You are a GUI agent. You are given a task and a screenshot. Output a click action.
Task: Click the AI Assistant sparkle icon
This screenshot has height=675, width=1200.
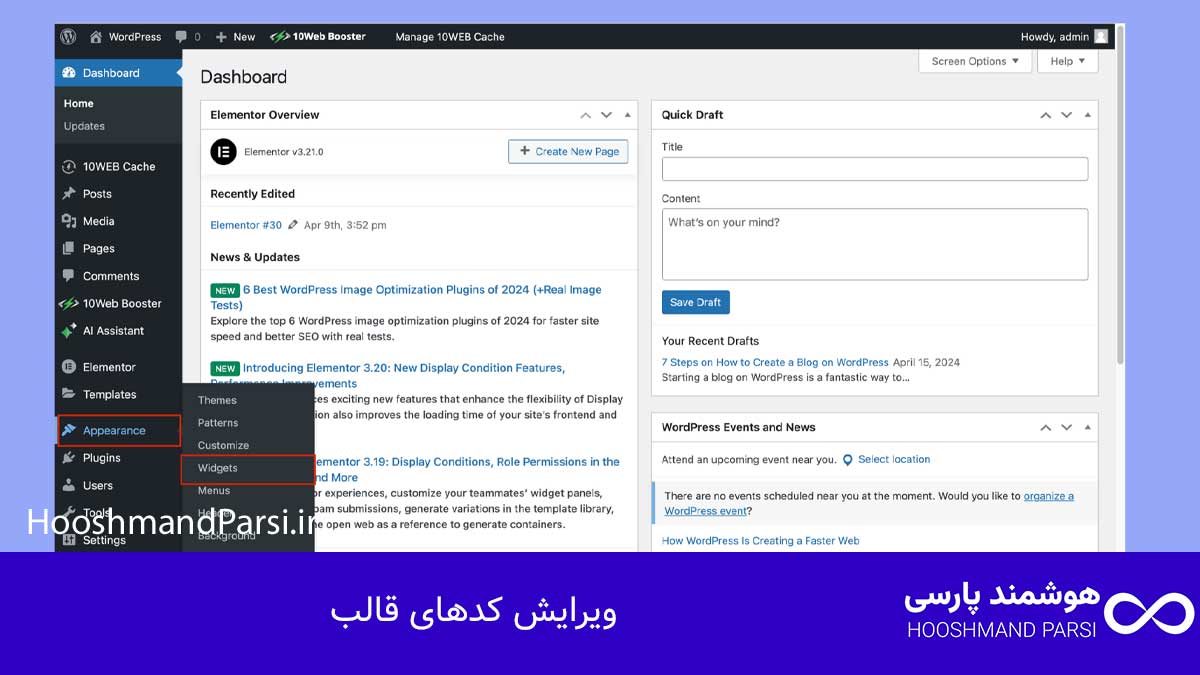tap(68, 331)
